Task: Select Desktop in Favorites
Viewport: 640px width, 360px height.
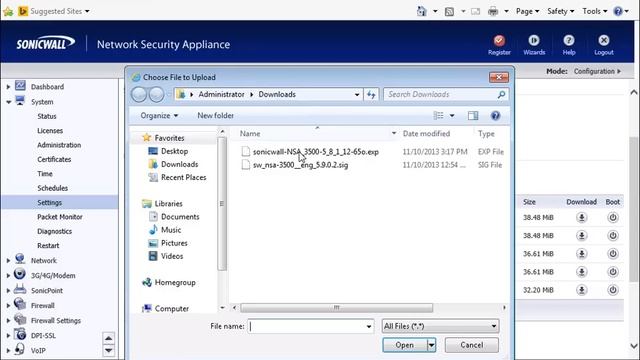Action: 174,151
